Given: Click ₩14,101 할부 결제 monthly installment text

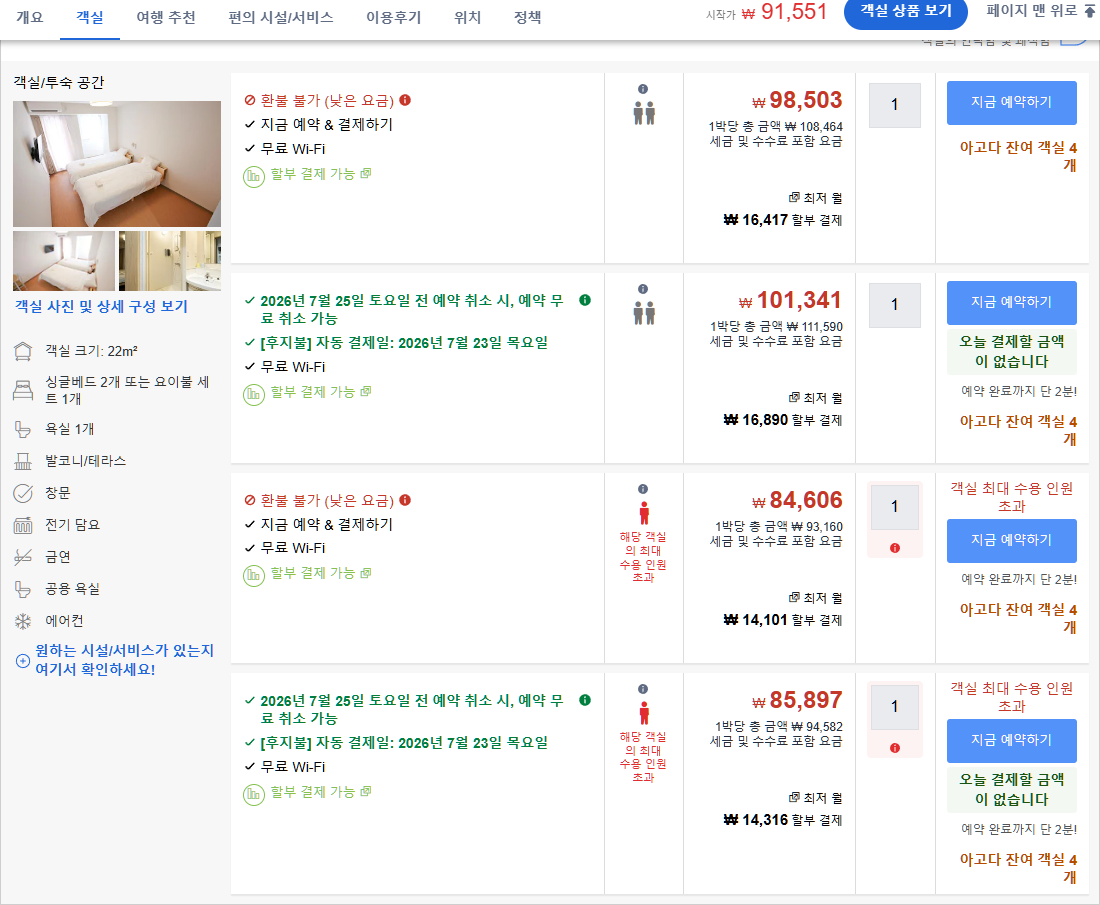Looking at the screenshot, I should (782, 620).
